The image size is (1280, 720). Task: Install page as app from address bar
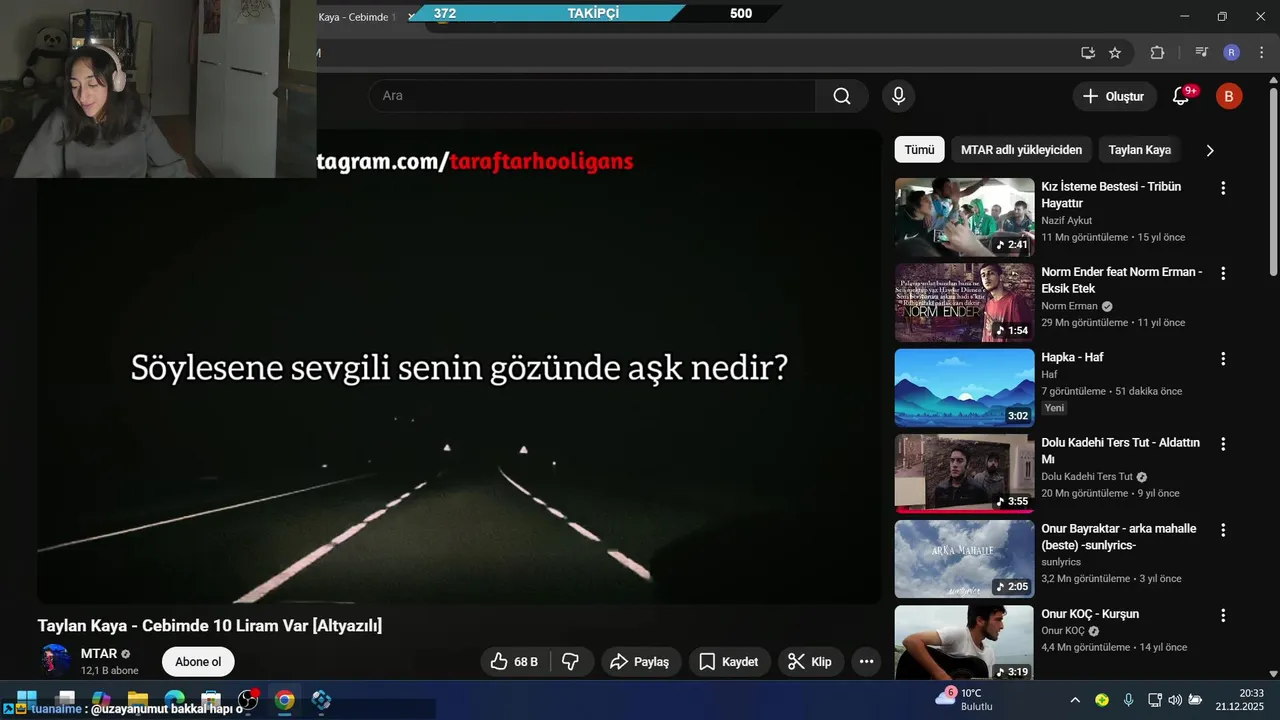click(1087, 53)
